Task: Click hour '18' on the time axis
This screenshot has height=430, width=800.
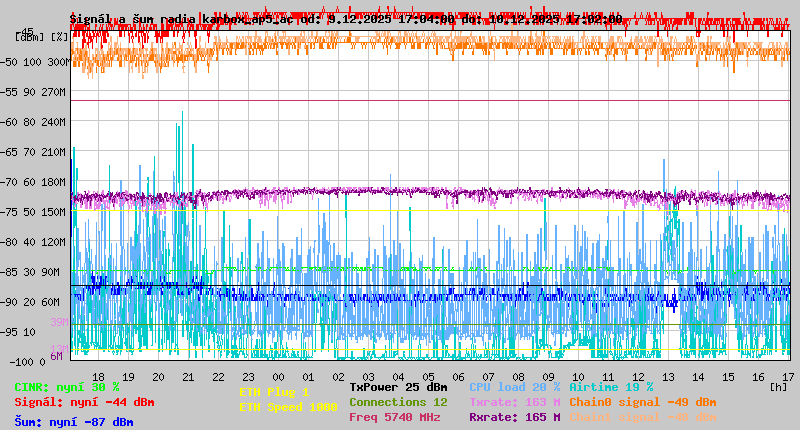Action: pyautogui.click(x=98, y=377)
